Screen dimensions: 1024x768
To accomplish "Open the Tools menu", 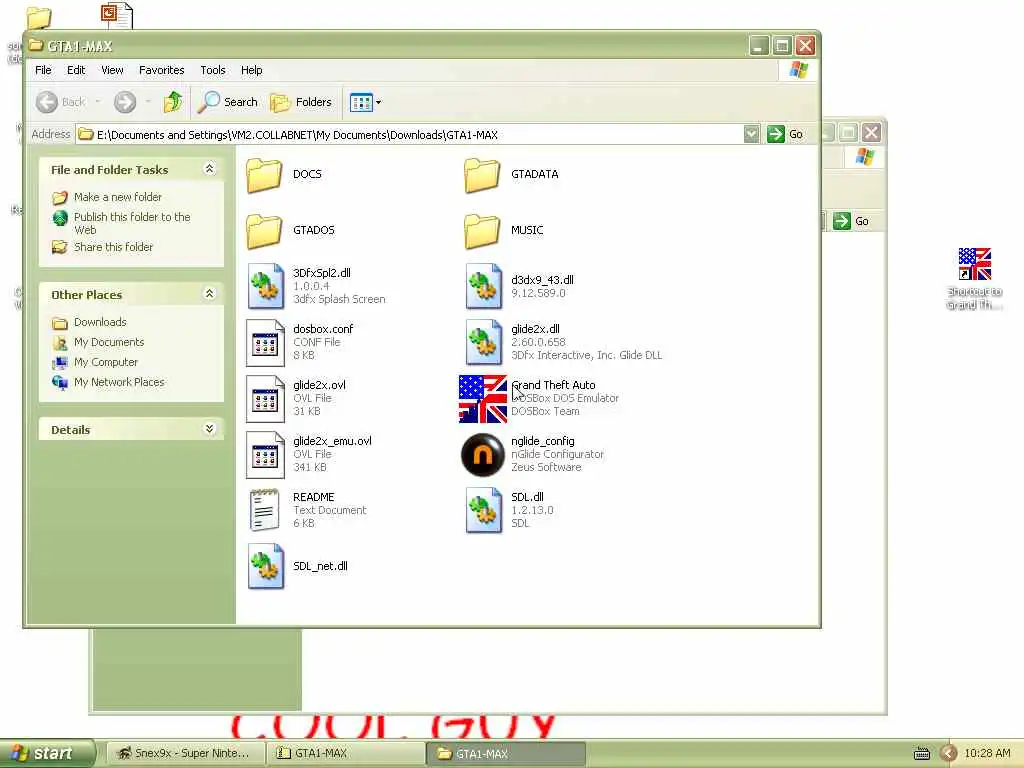I will click(213, 70).
